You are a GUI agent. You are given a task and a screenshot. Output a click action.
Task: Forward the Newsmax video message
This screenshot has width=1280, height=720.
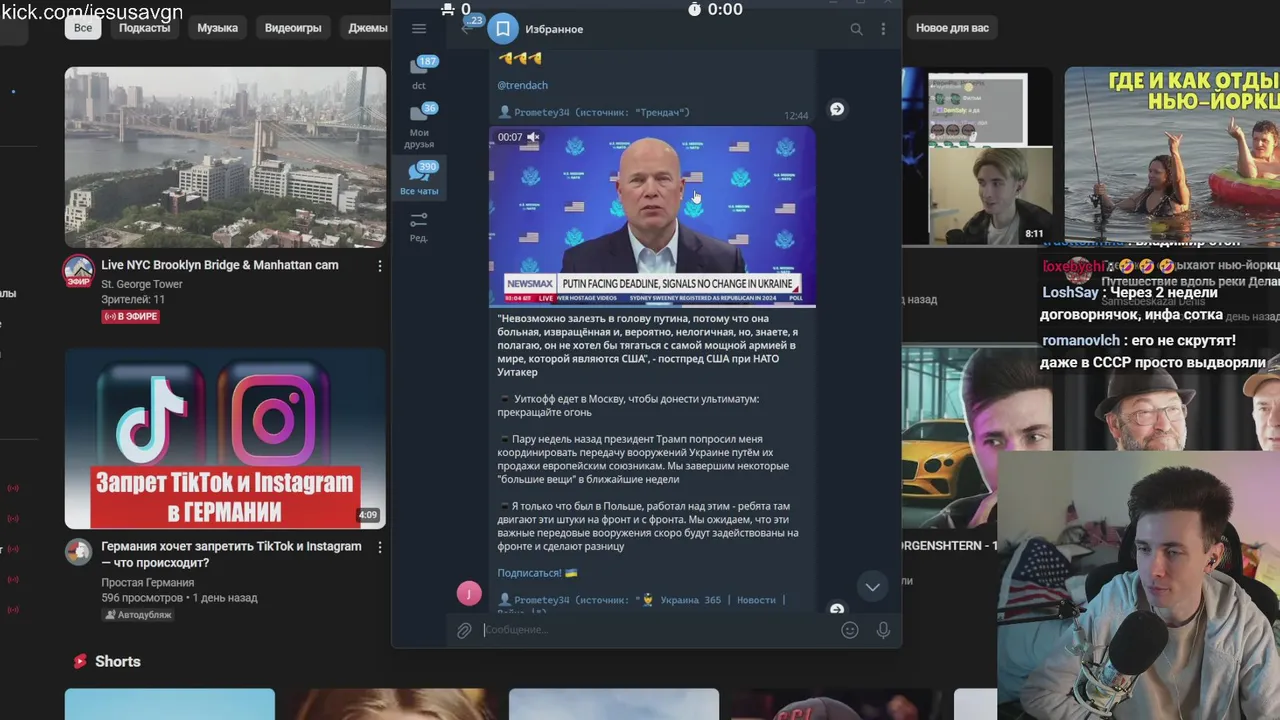[837, 109]
